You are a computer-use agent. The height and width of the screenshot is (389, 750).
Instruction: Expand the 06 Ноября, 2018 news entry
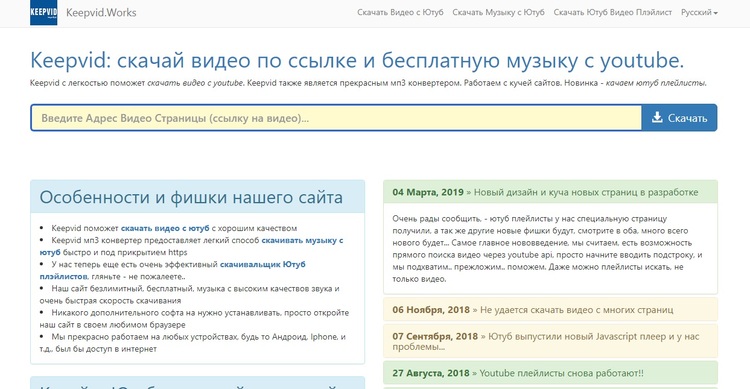point(550,310)
